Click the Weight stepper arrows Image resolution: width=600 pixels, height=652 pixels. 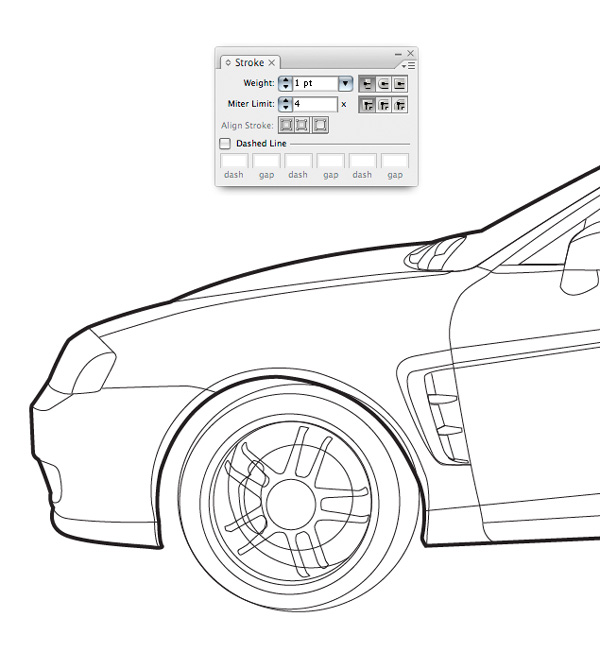(x=285, y=84)
